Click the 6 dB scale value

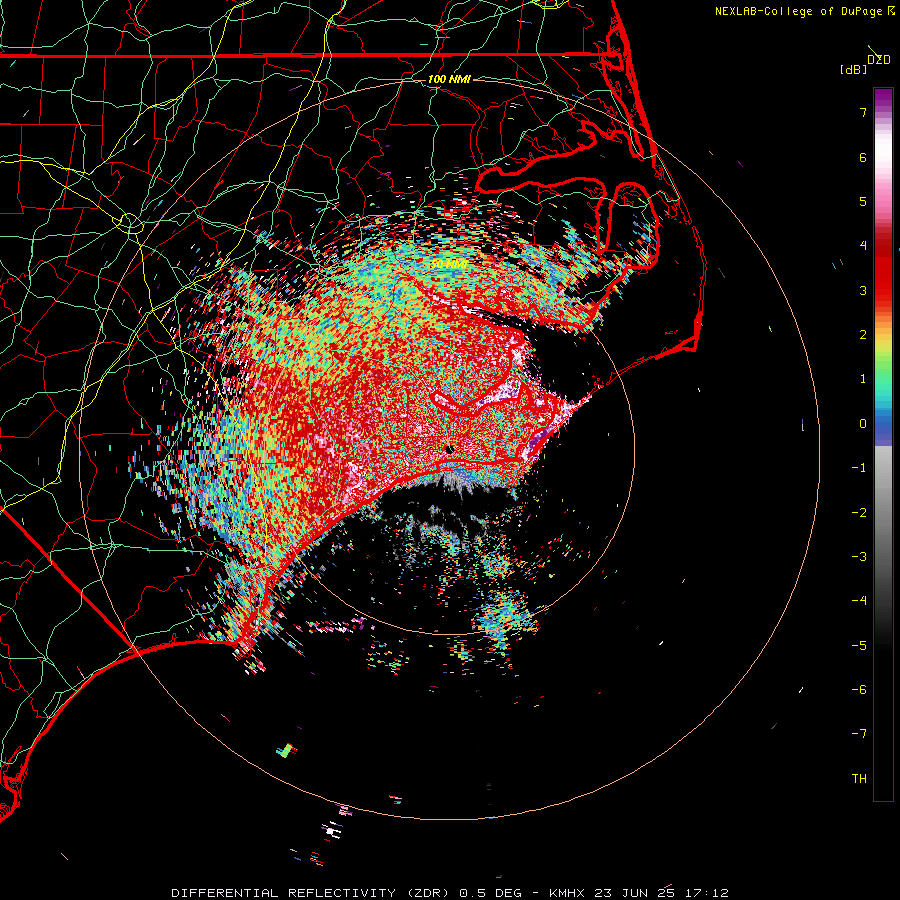[x=863, y=157]
